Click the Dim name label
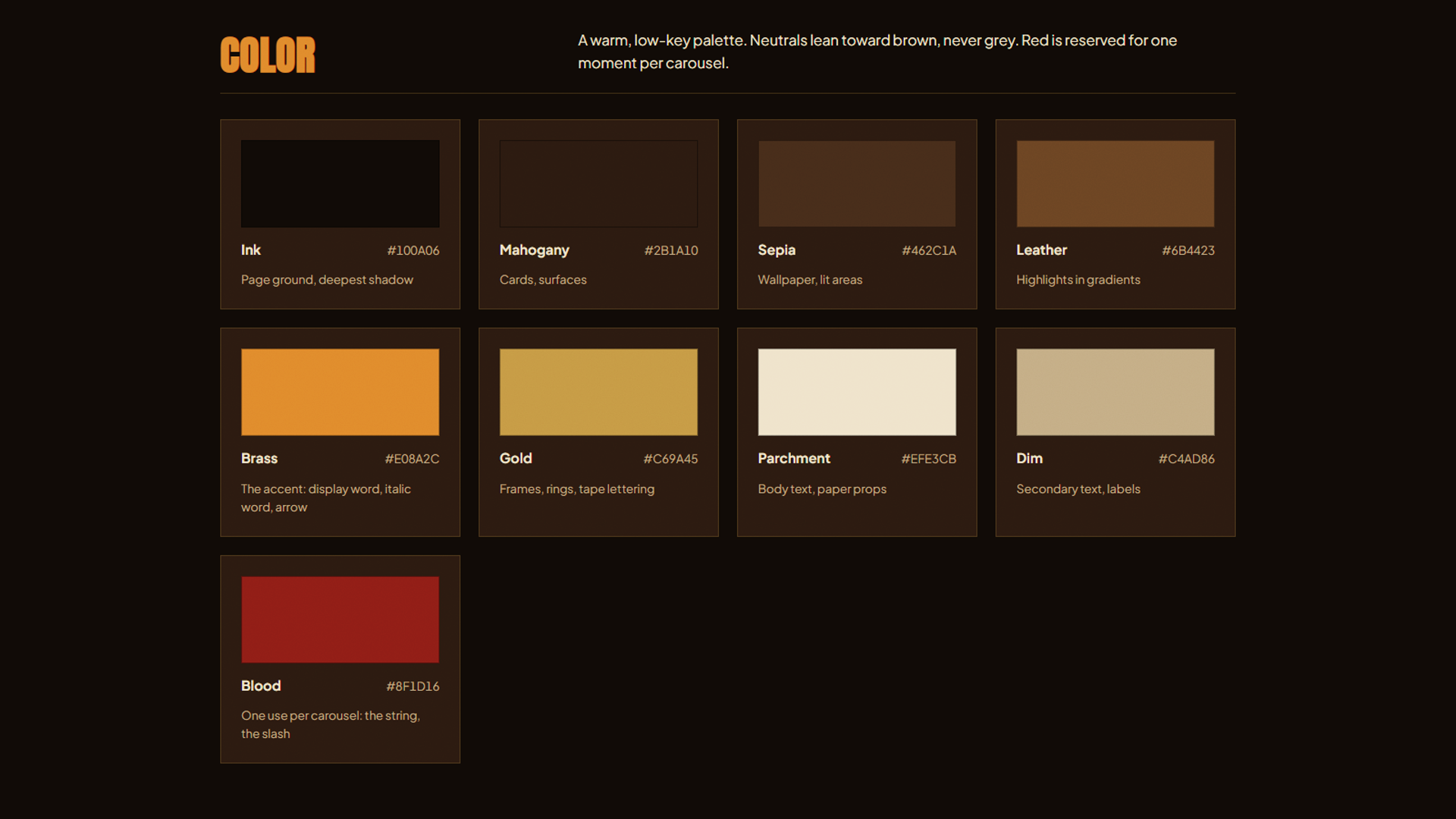This screenshot has width=1456, height=819. click(x=1030, y=458)
